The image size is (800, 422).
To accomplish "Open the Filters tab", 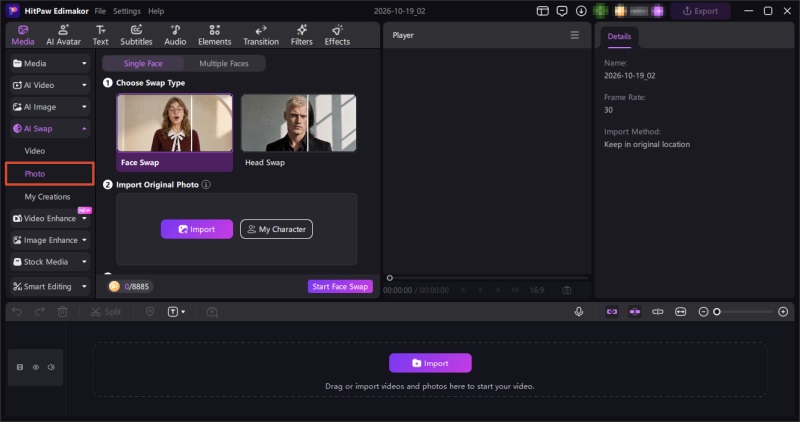I will point(302,35).
